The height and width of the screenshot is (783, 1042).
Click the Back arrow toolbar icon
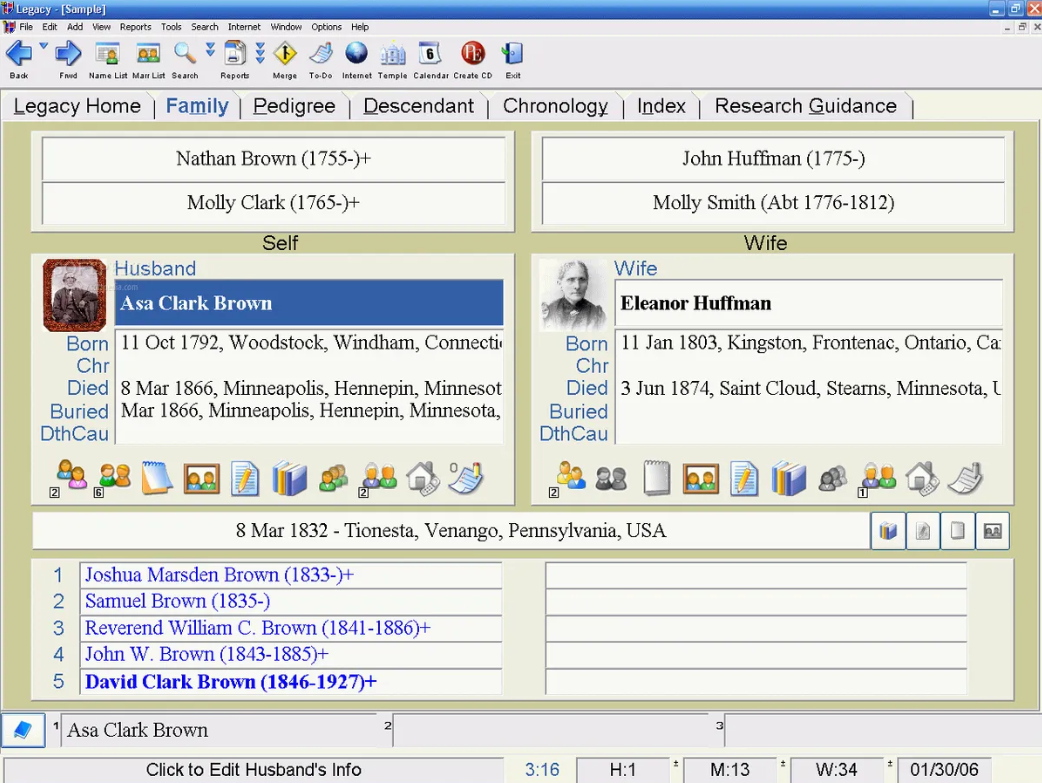[x=19, y=54]
